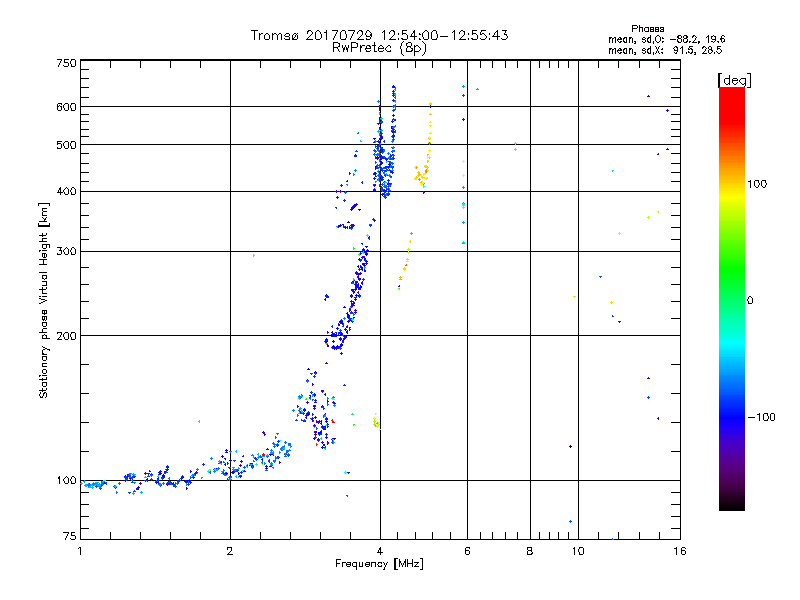Click the isolated green point near 1.7 MHz, 130 km
Image resolution: width=800 pixels, height=600 pixels.
[x=199, y=422]
